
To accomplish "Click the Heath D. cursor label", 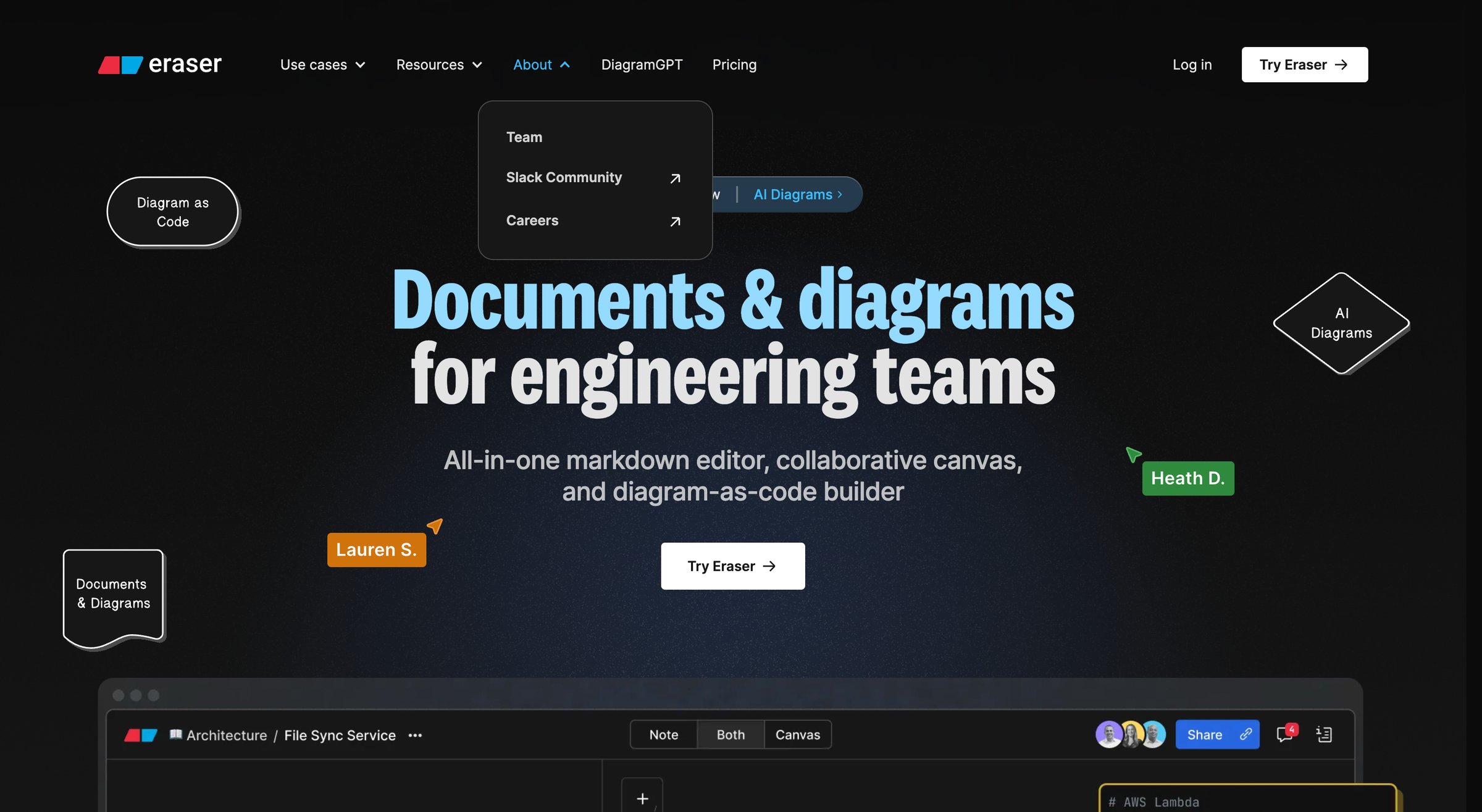I will tap(1187, 478).
